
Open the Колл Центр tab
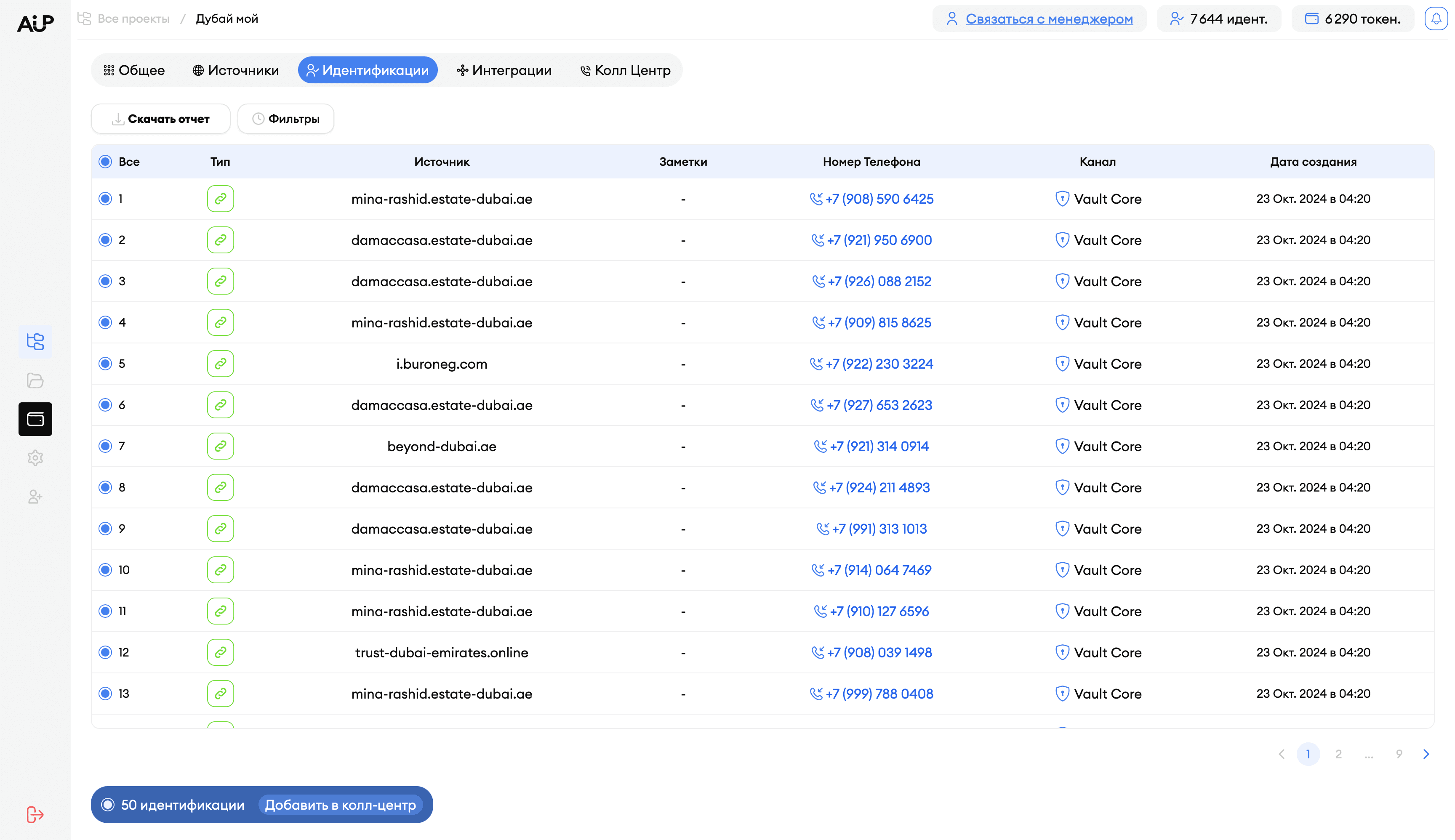tap(625, 70)
